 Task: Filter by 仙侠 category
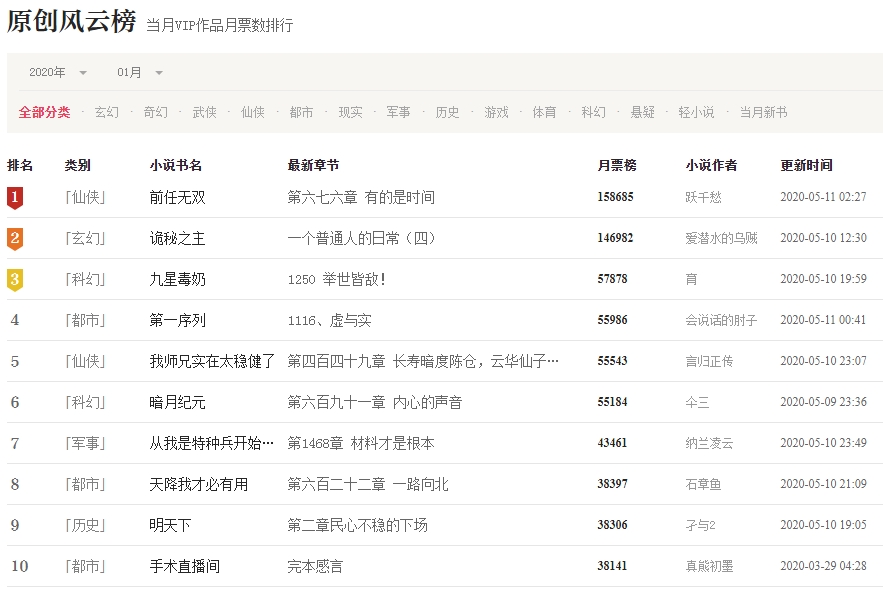(x=253, y=112)
